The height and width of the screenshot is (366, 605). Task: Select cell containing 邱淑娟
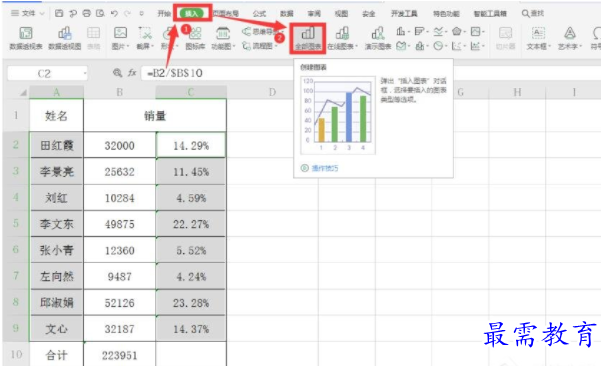[x=56, y=302]
